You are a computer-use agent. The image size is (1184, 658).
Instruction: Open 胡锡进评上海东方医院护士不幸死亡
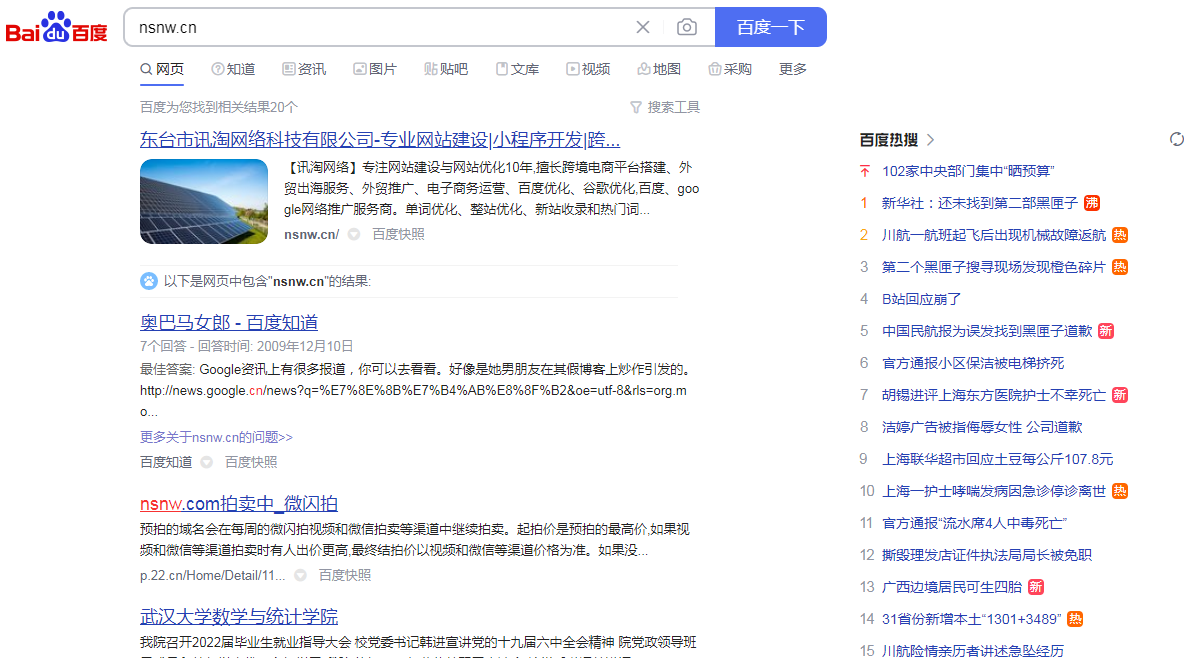pyautogui.click(x=994, y=395)
